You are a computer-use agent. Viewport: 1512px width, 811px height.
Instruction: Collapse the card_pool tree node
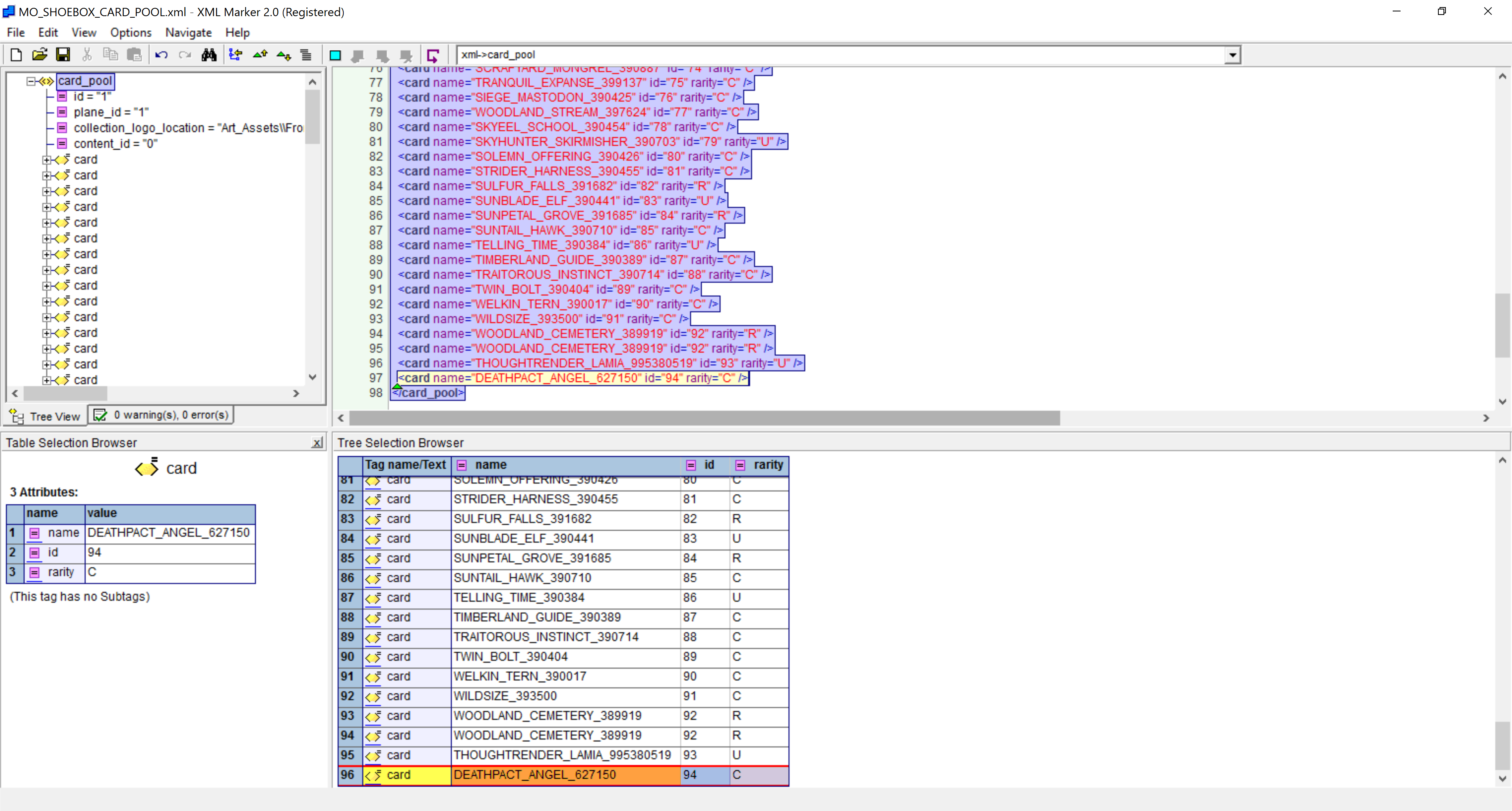(31, 81)
